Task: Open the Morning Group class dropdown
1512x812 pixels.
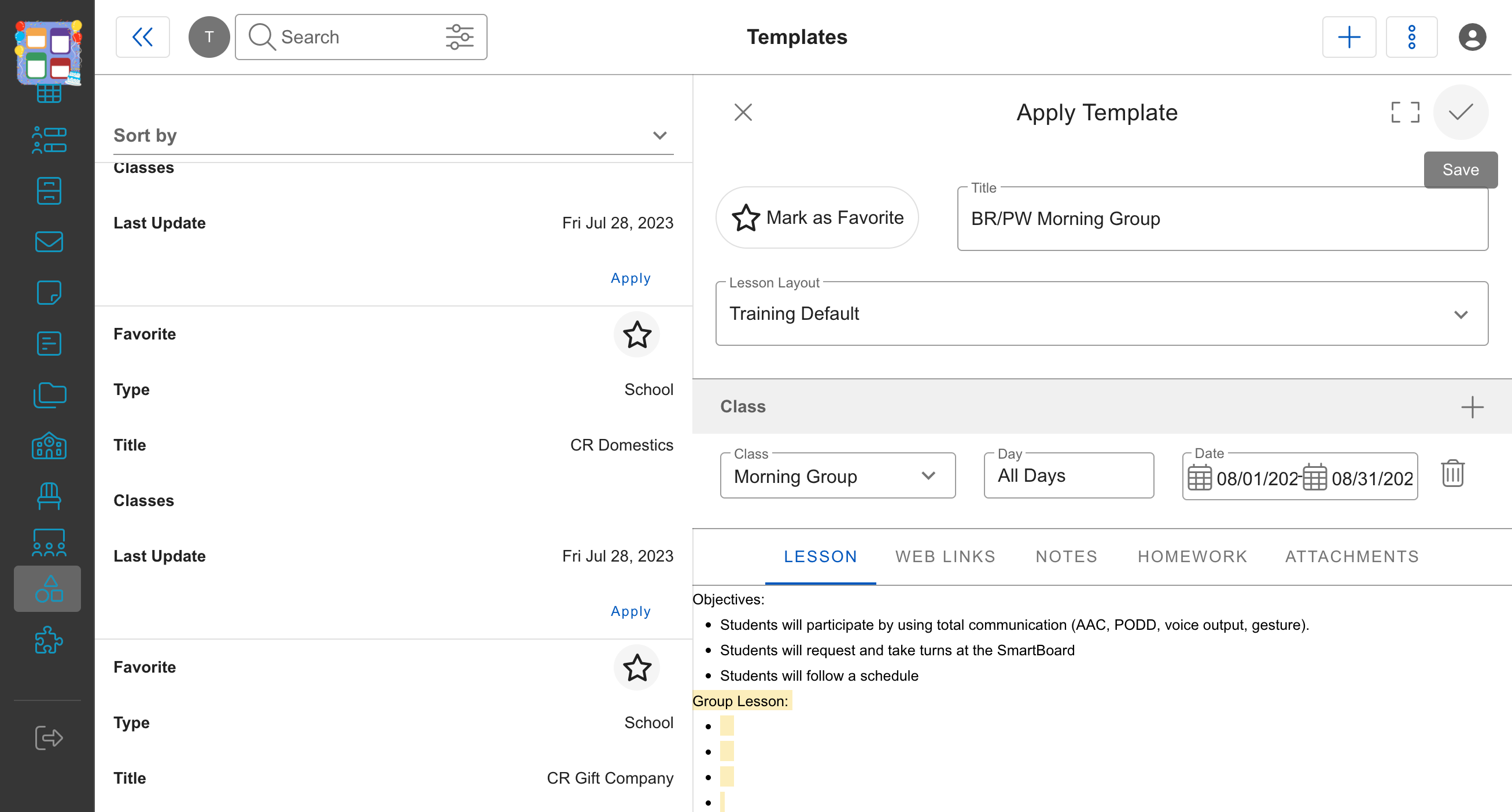Action: (838, 476)
